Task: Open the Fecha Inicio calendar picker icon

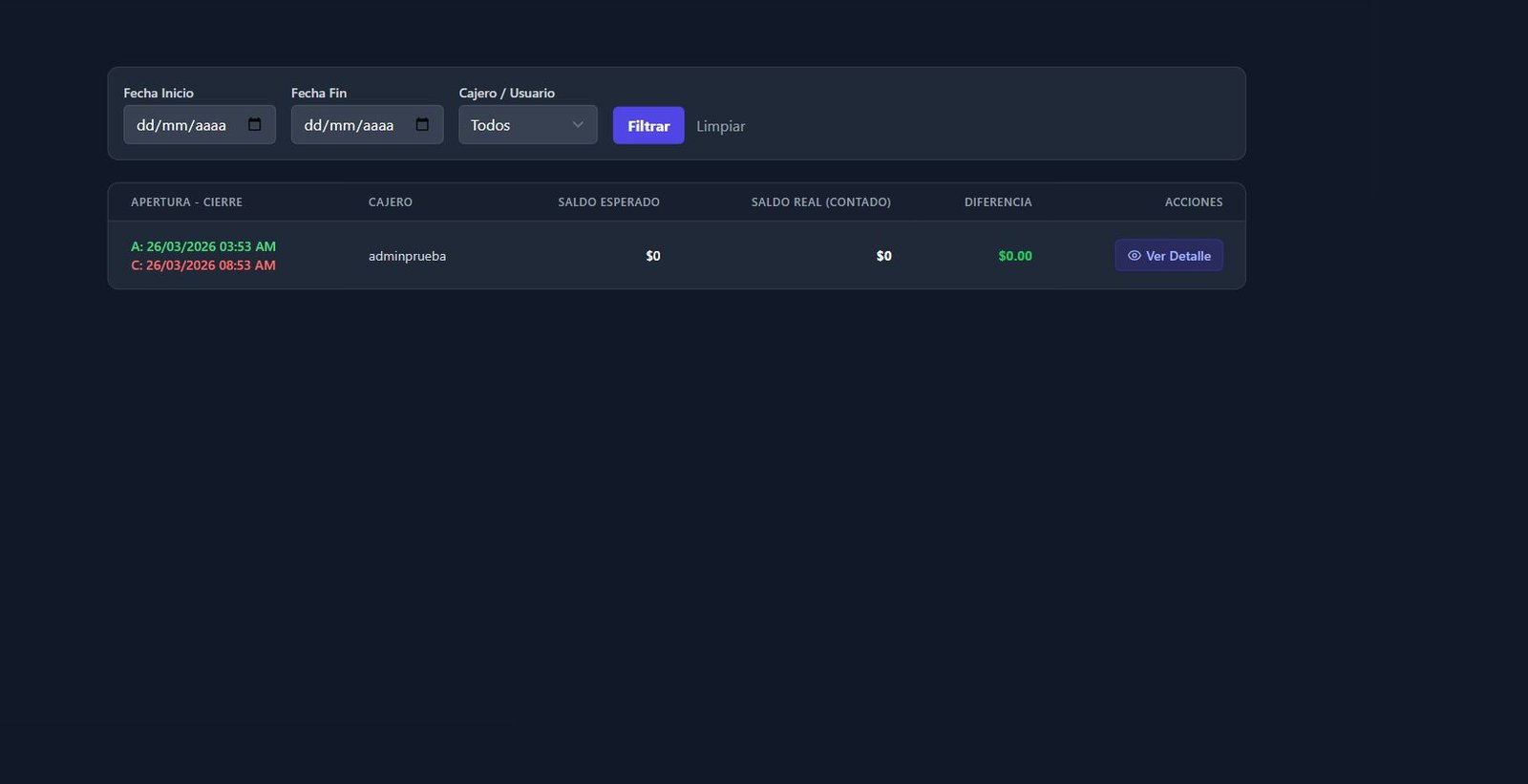Action: click(x=254, y=125)
